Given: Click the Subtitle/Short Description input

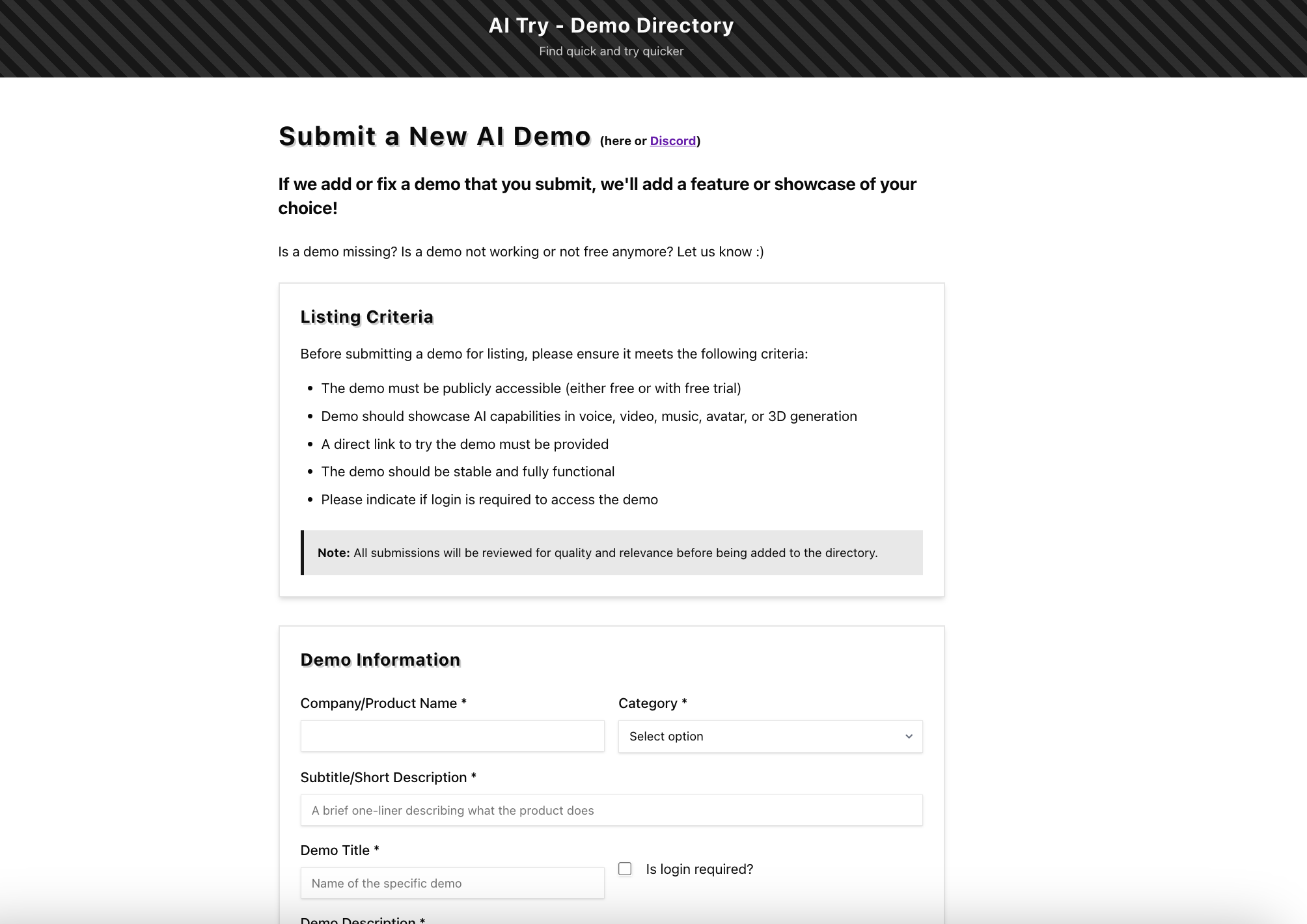Looking at the screenshot, I should point(611,810).
